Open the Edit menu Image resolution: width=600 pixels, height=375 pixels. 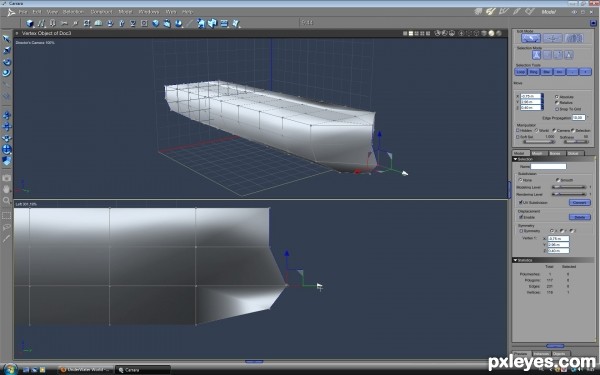click(37, 12)
